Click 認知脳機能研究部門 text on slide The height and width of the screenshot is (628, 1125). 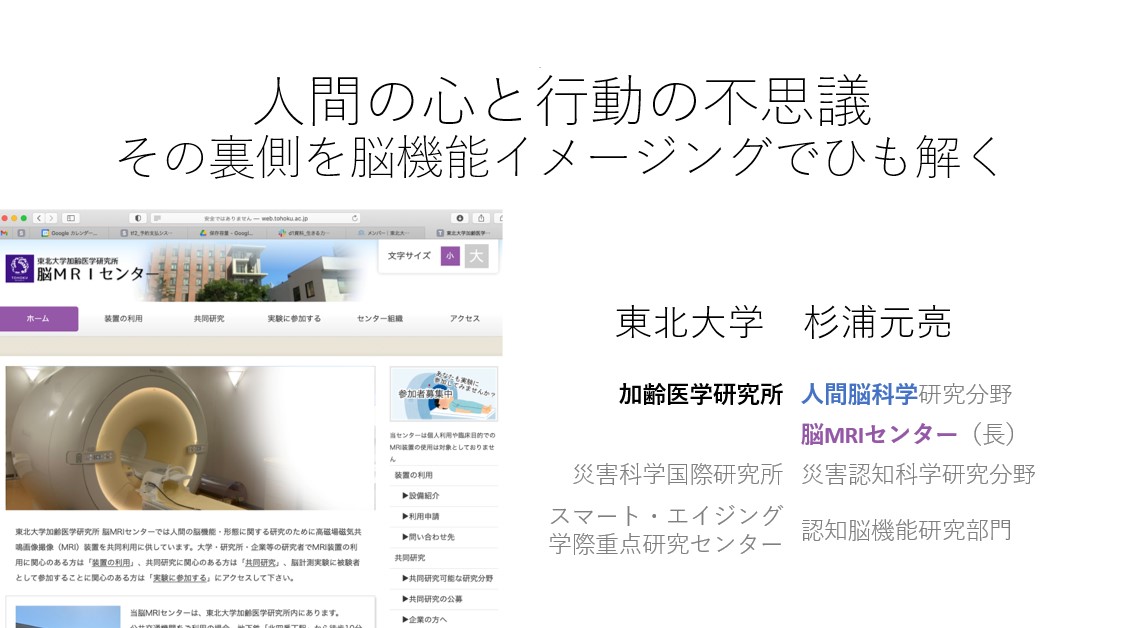click(x=906, y=530)
